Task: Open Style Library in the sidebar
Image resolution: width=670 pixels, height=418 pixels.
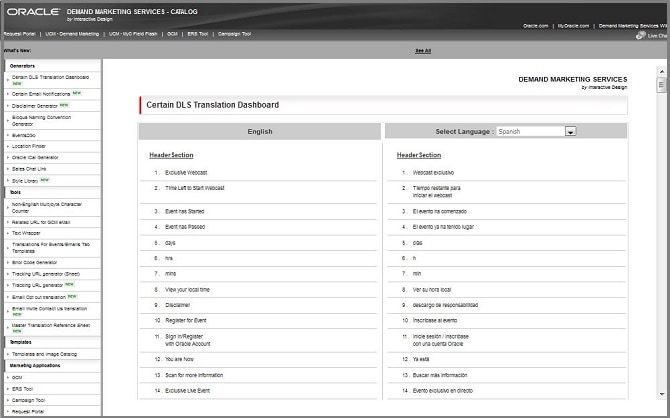Action: 25,181
